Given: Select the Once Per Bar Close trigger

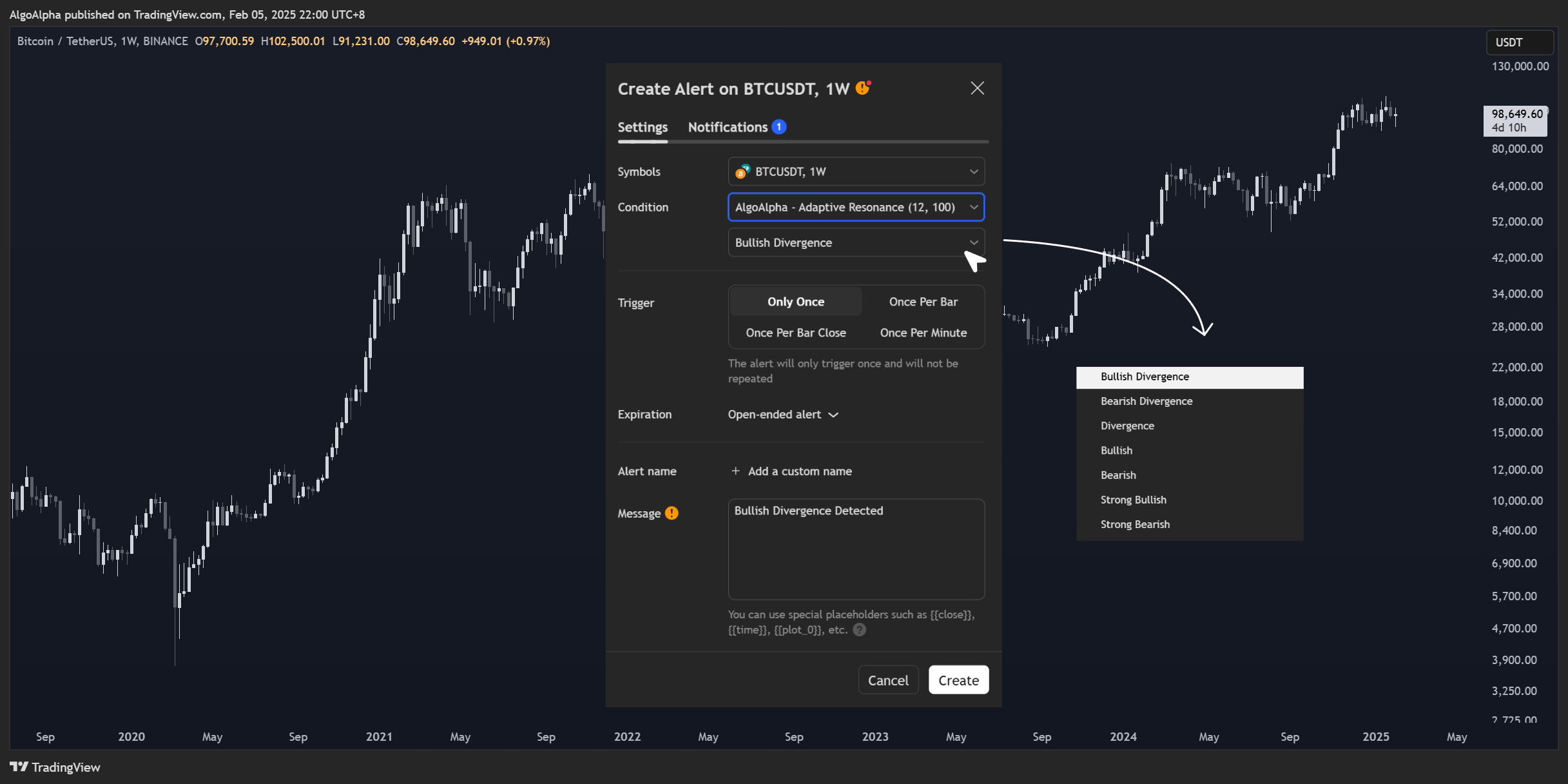Looking at the screenshot, I should [x=796, y=333].
